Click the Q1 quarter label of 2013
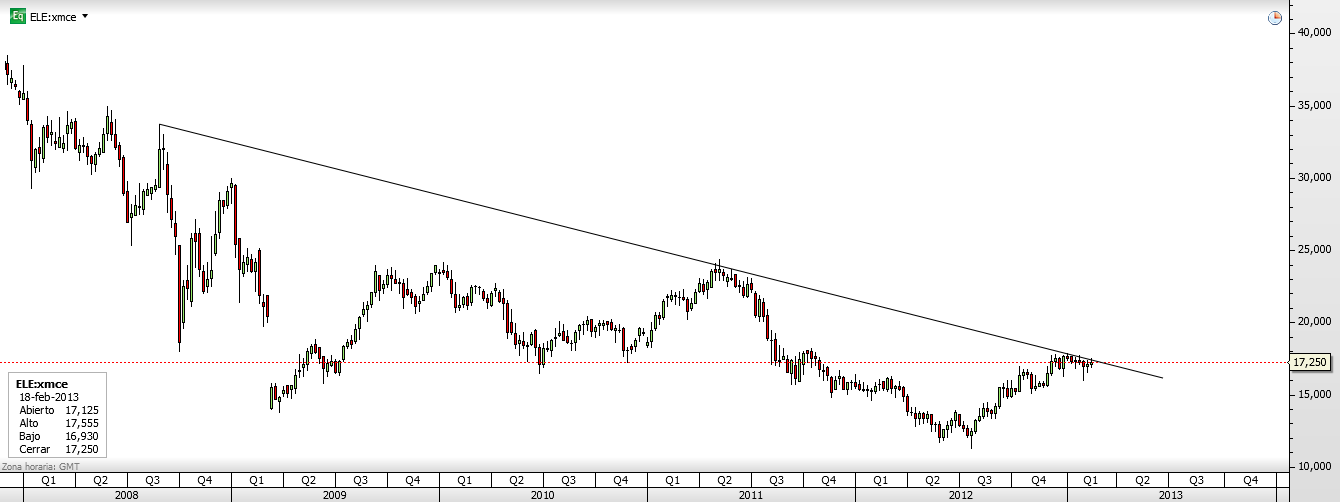The width and height of the screenshot is (1340, 502). point(1090,480)
